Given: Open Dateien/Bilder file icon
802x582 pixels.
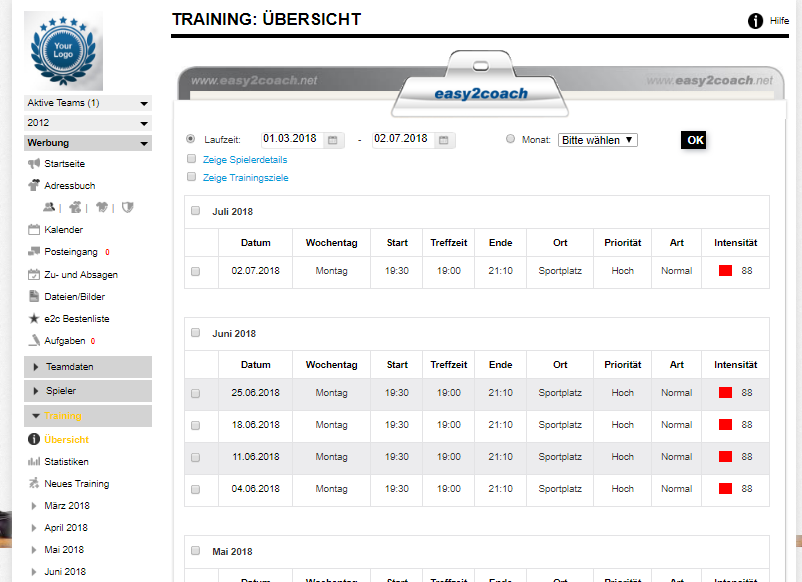Looking at the screenshot, I should click(34, 297).
